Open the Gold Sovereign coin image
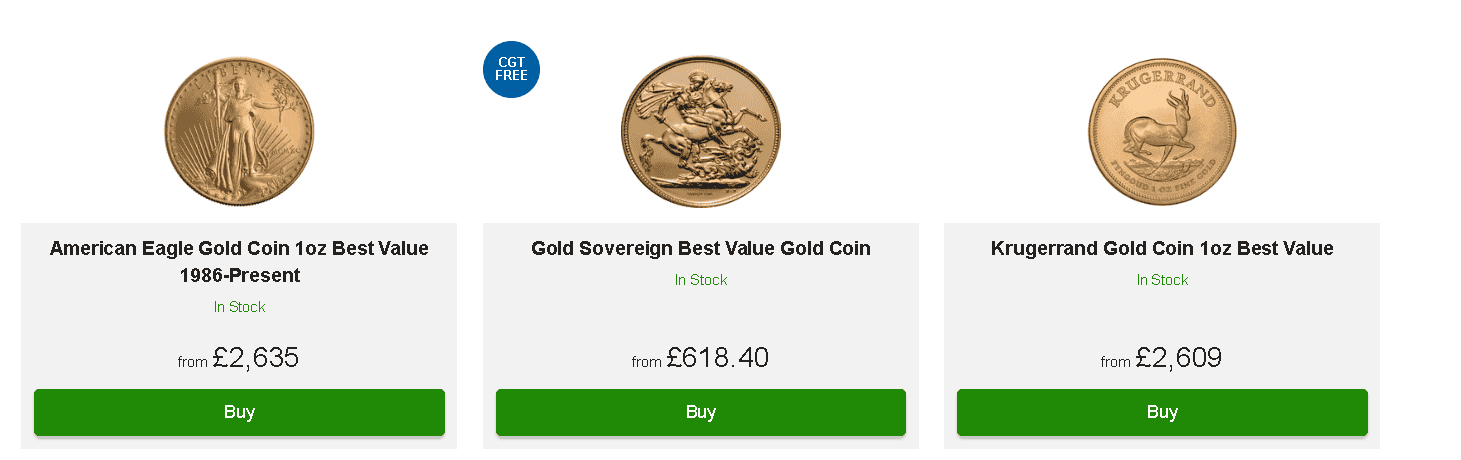The image size is (1461, 460). pyautogui.click(x=700, y=131)
